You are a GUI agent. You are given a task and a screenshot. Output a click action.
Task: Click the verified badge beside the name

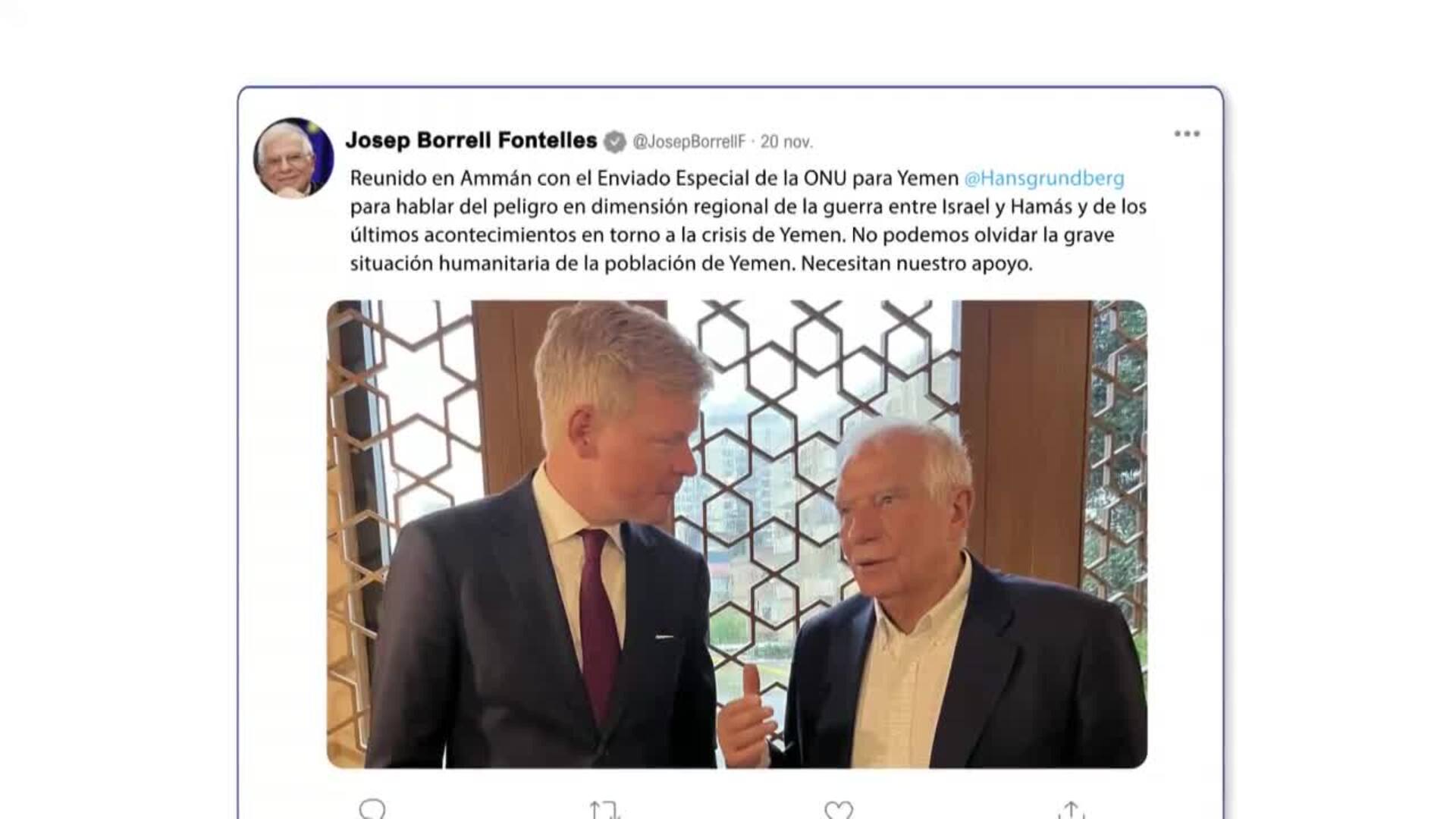[x=615, y=142]
